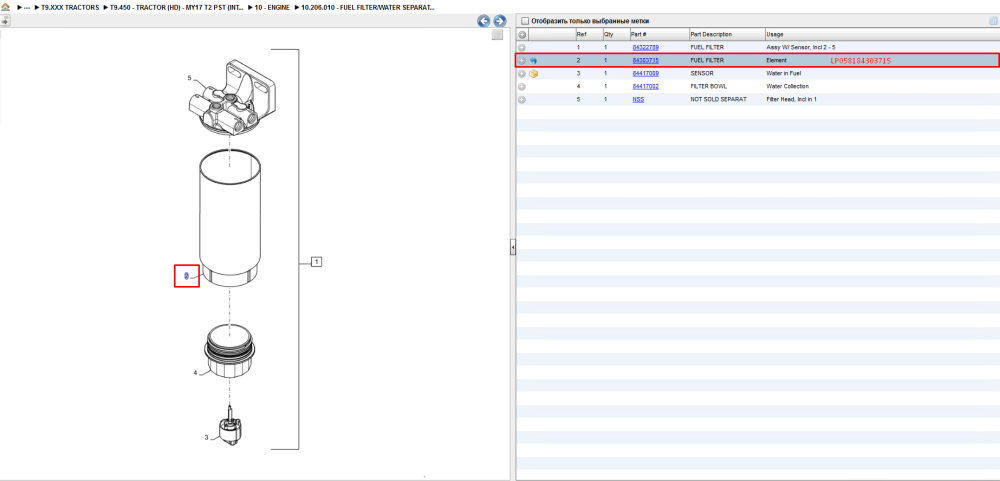This screenshot has height=481, width=1000.
Task: Select the 'FILTER BOWL' description cell
Action: 709,87
